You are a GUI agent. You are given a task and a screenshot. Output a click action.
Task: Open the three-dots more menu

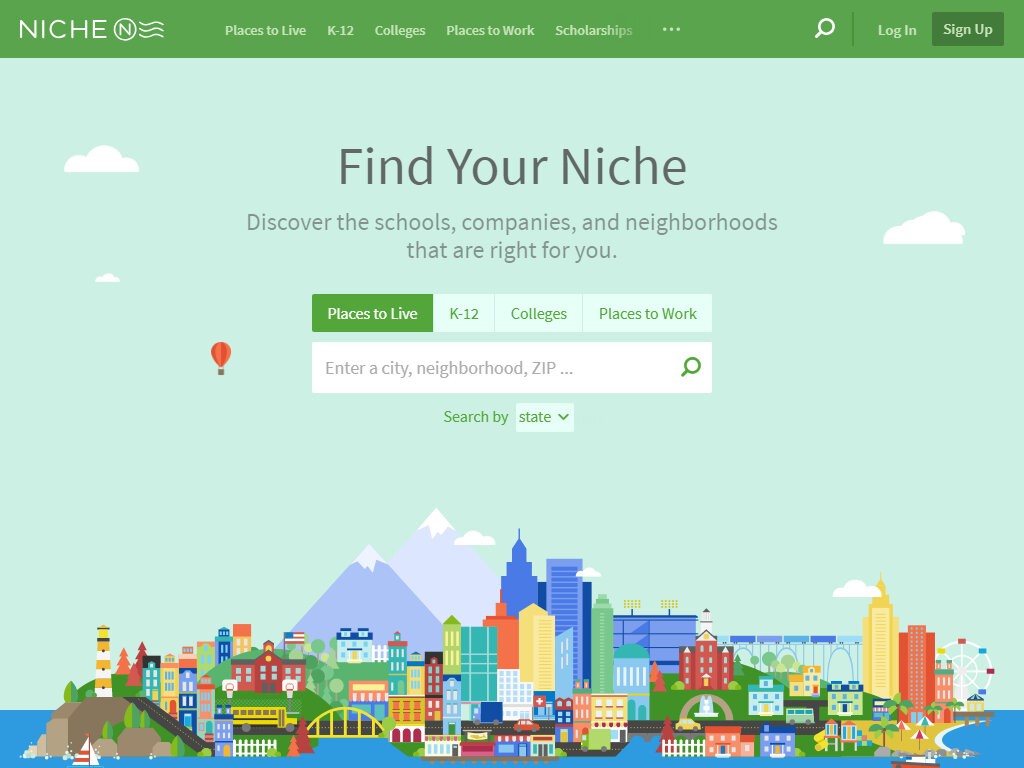pos(671,29)
